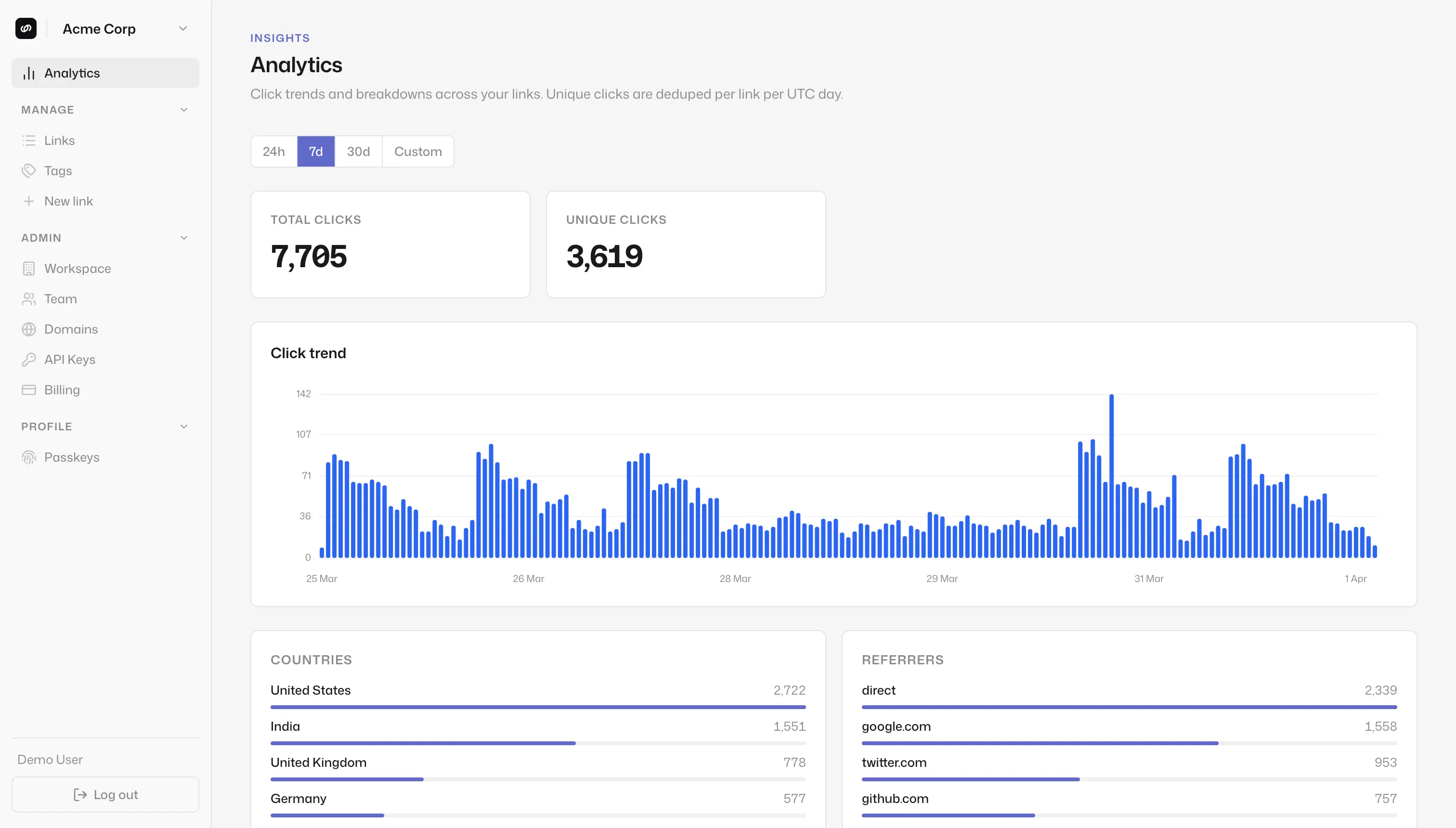
Task: Click the Domains globe icon
Action: [x=29, y=329]
